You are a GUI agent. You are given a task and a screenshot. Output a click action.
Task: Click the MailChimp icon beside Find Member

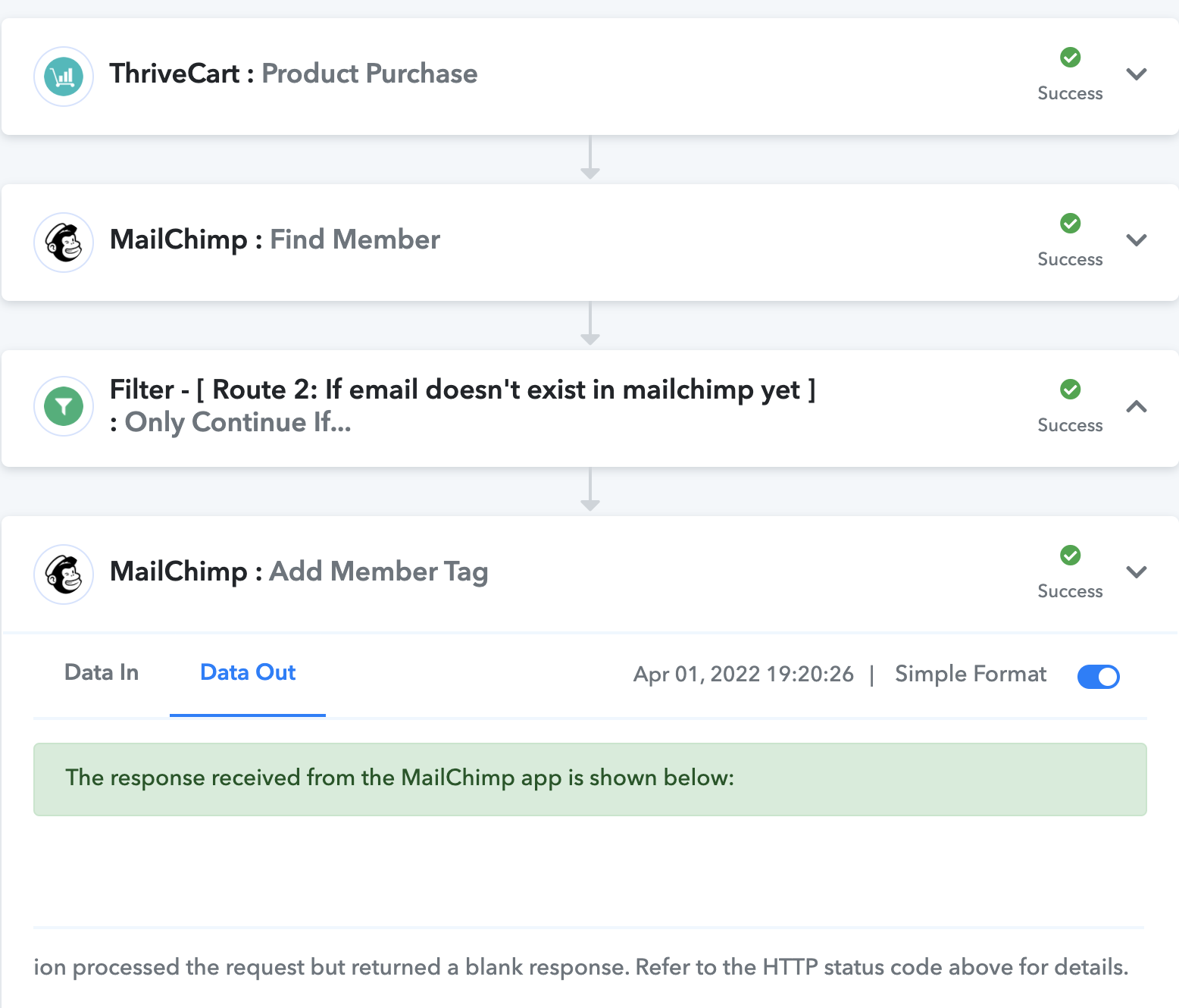click(x=64, y=243)
